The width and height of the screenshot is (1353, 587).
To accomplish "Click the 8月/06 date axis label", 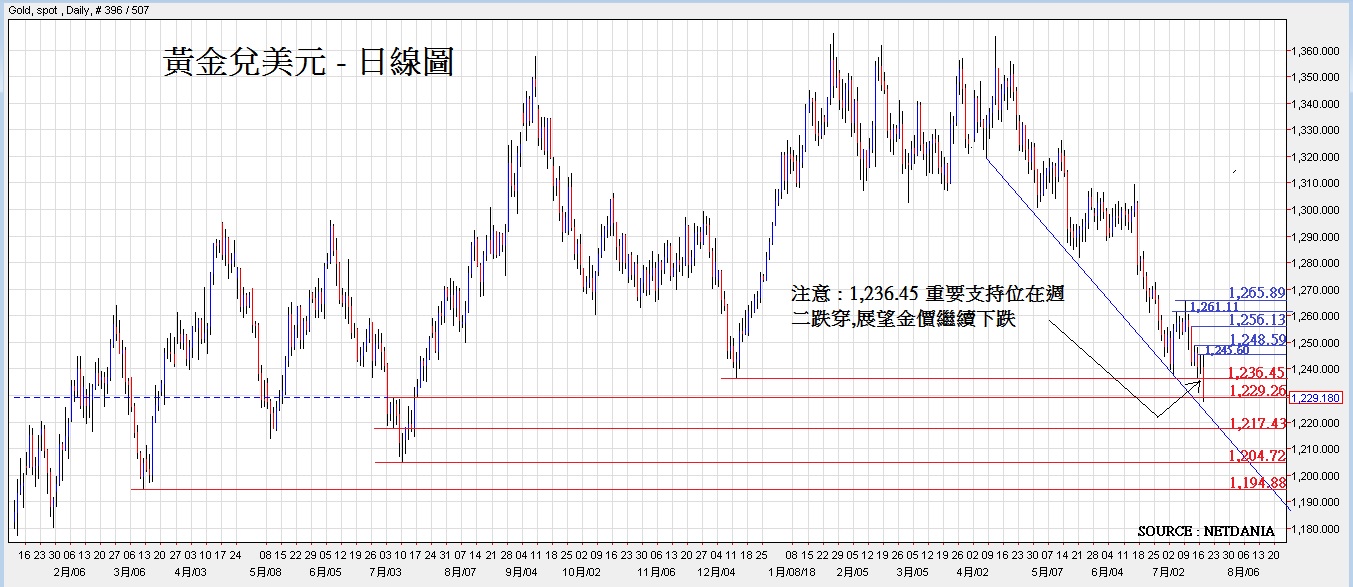I will pos(1242,573).
